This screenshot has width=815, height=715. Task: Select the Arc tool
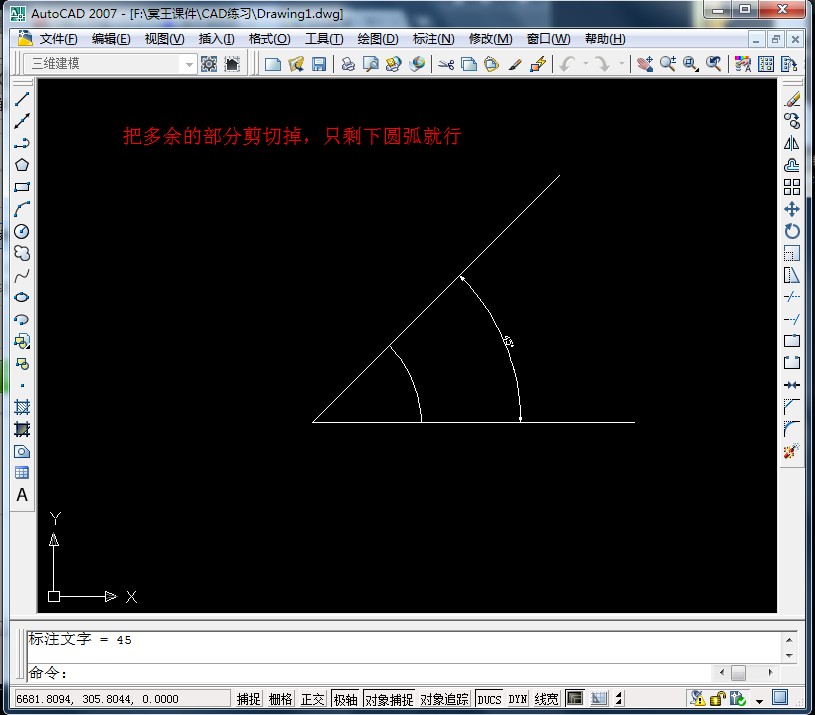(22, 209)
